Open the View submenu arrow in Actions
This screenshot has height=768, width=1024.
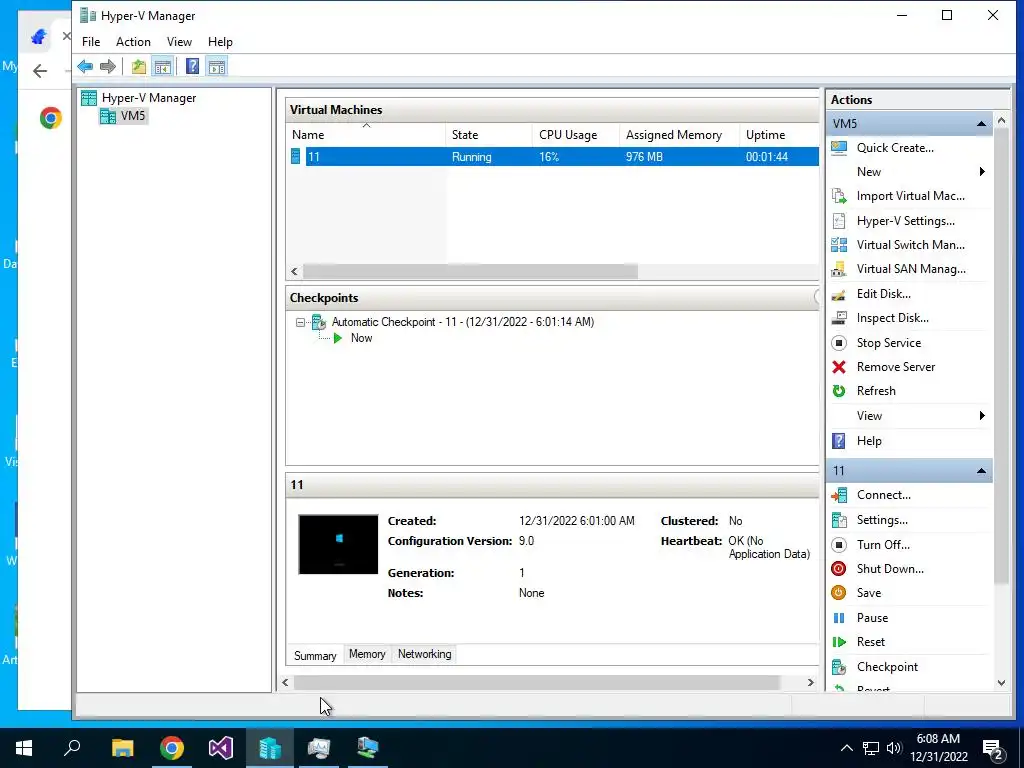coord(982,416)
